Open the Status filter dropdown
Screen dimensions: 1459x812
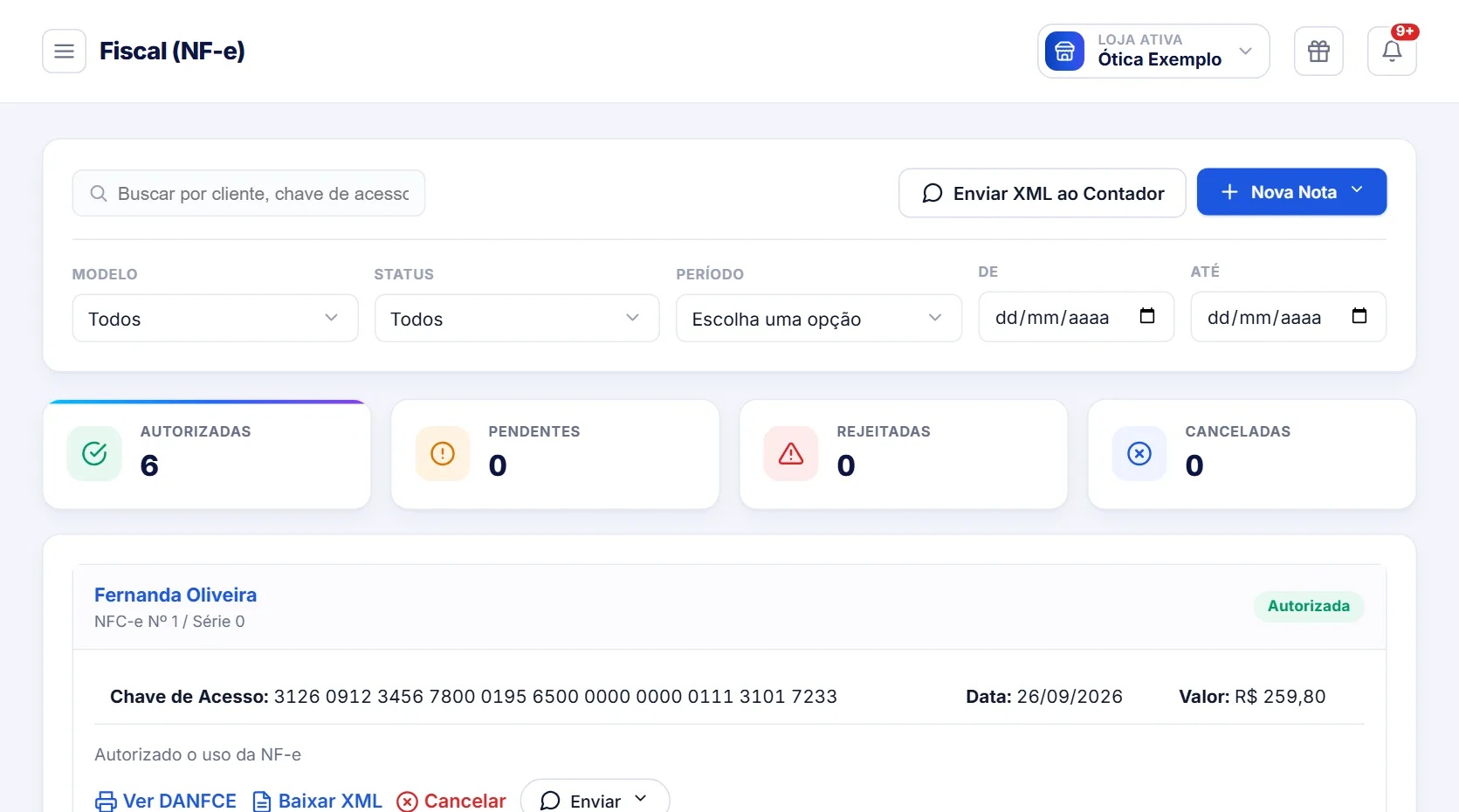point(517,319)
